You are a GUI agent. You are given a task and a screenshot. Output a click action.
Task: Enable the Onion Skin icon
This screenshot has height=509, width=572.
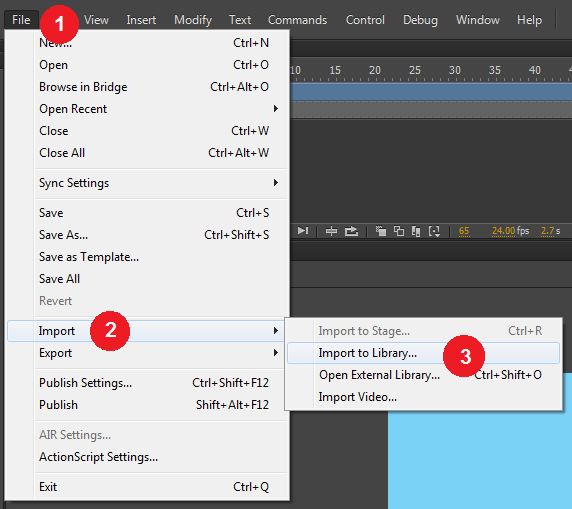(380, 231)
